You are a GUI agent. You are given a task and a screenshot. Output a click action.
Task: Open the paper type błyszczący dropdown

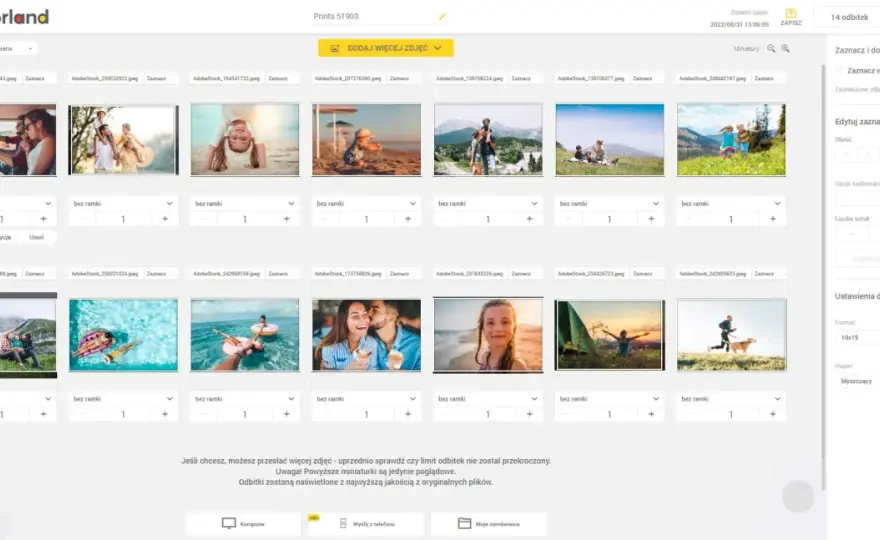[859, 381]
